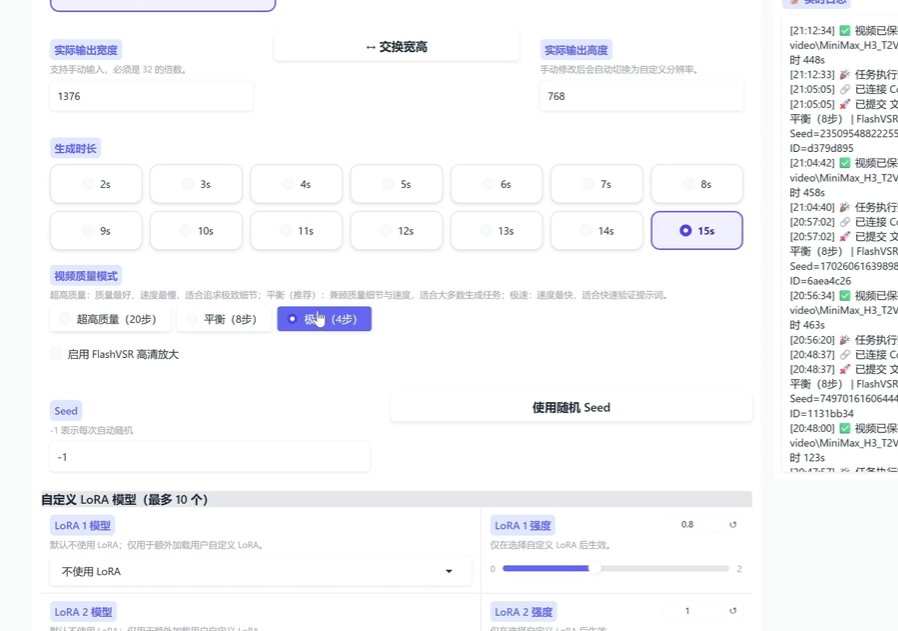
Task: Select the 2s duration option
Action: (96, 184)
